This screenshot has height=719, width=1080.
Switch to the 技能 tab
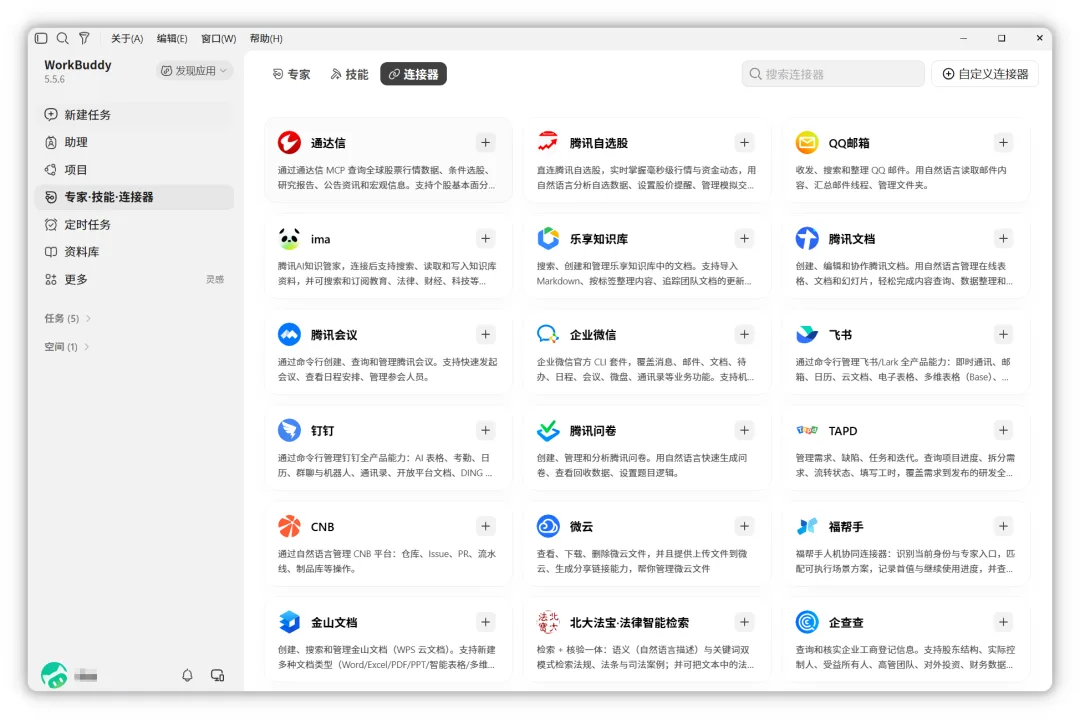[x=349, y=74]
